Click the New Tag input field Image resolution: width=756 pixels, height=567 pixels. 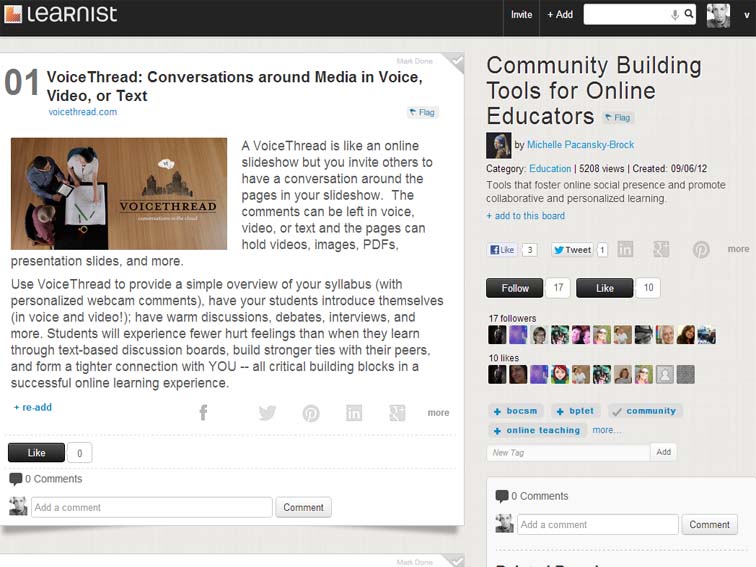(x=568, y=452)
